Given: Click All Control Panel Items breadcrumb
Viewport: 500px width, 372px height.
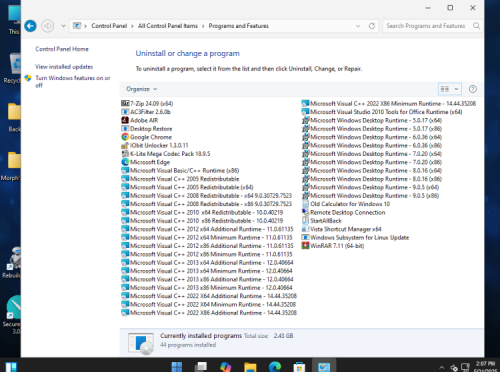Looking at the screenshot, I should click(168, 26).
